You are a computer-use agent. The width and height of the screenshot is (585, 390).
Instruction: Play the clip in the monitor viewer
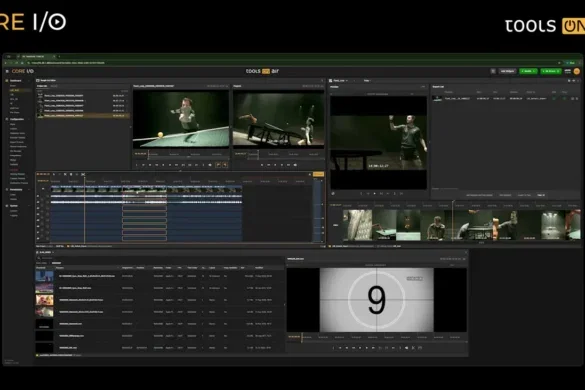point(375,194)
